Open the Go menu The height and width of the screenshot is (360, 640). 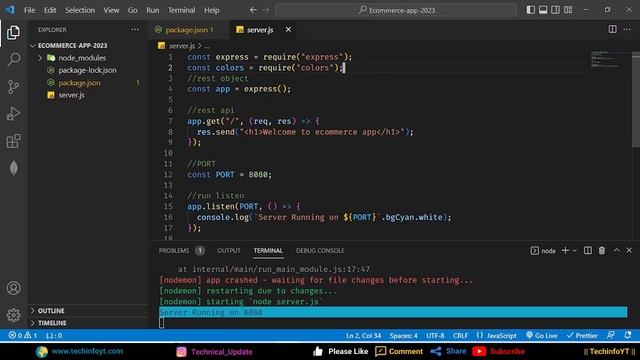pos(133,10)
